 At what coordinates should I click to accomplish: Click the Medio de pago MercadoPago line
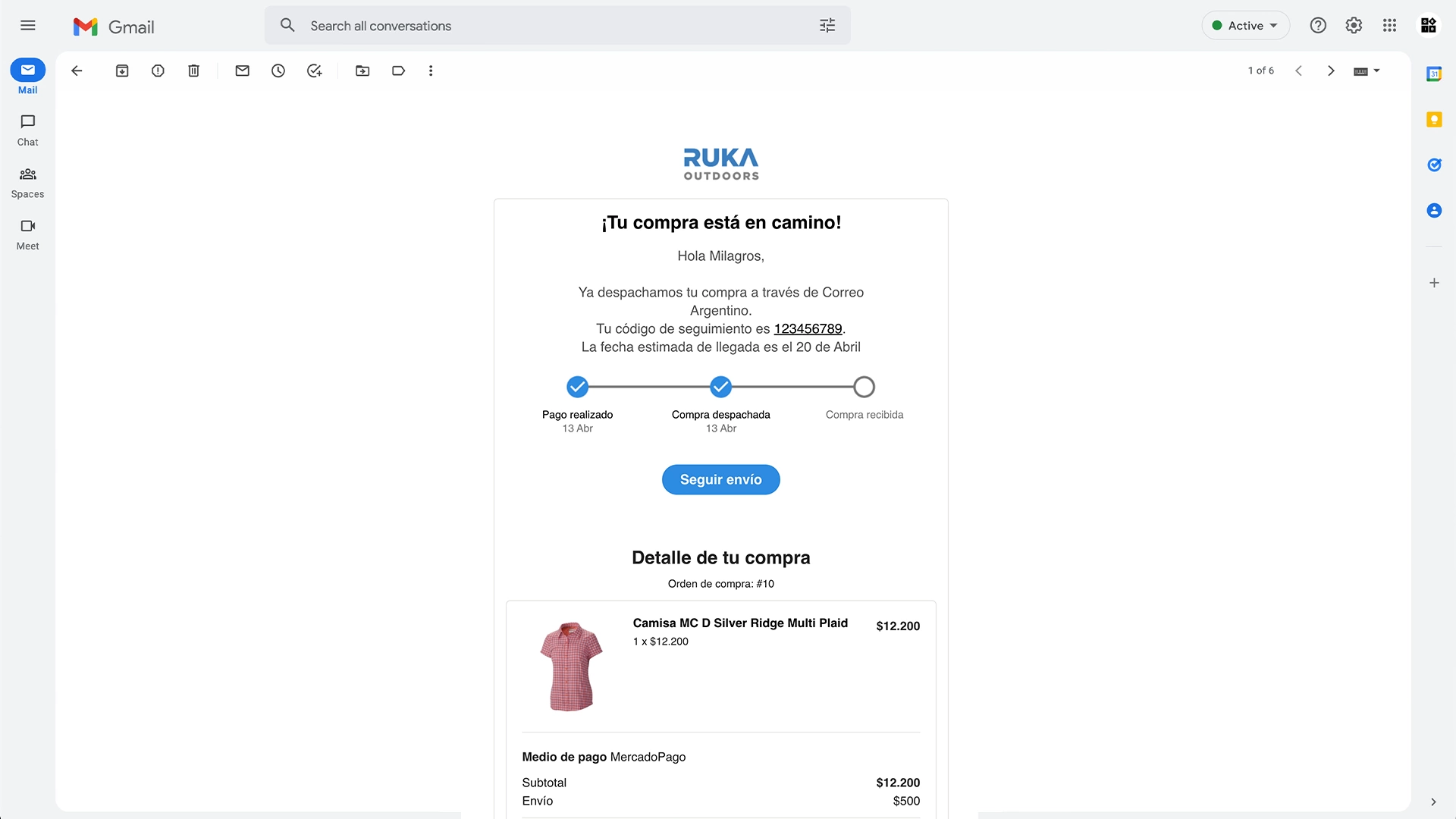tap(604, 757)
